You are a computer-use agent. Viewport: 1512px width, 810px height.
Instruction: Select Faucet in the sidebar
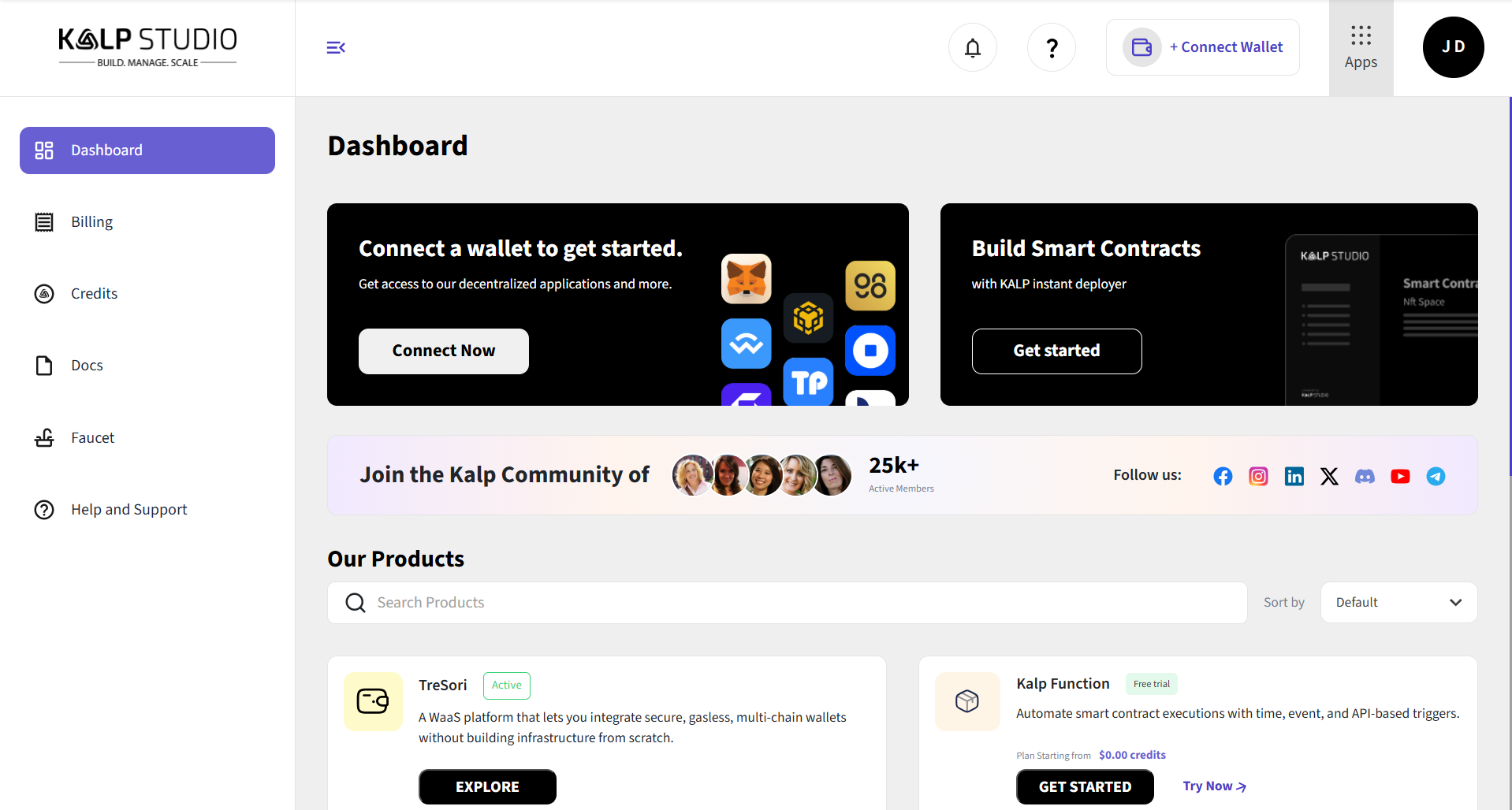[x=92, y=438]
